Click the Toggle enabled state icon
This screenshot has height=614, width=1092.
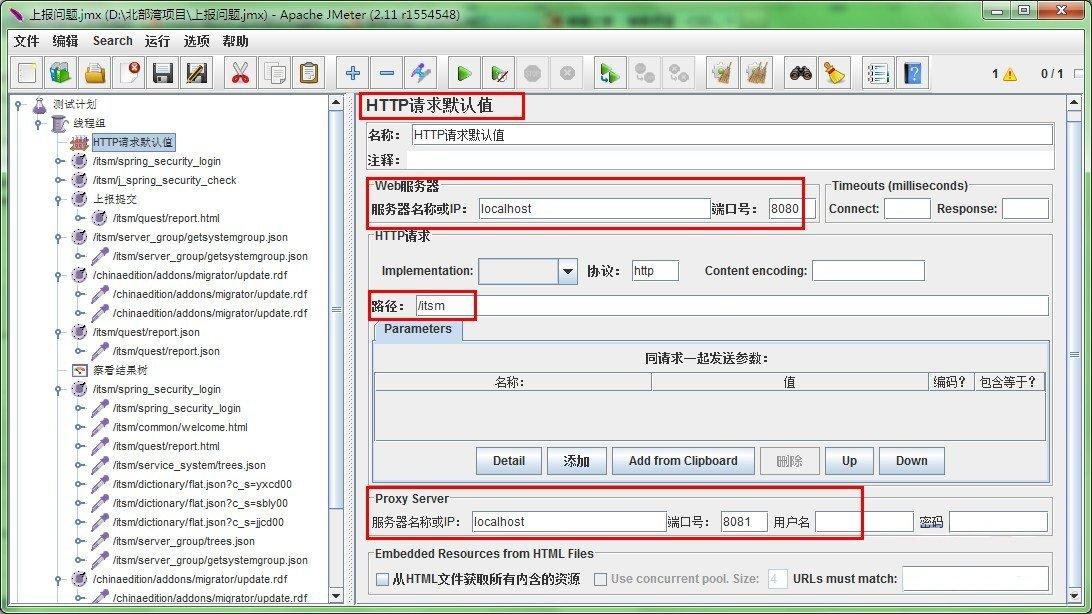click(421, 72)
